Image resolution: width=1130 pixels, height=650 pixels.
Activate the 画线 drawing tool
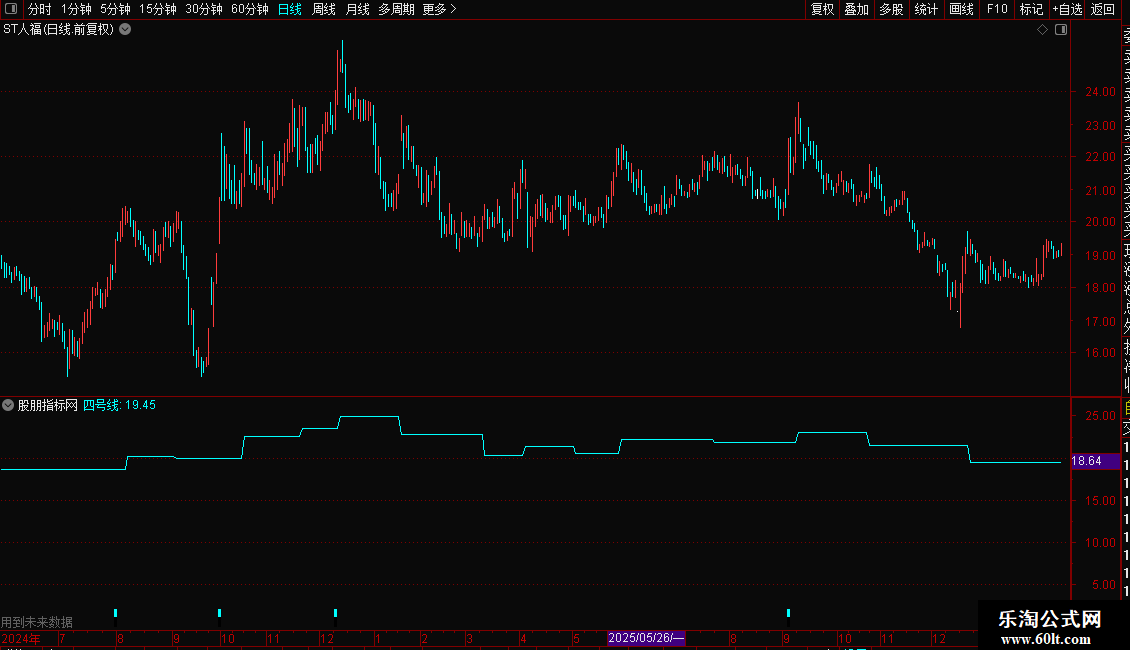point(961,9)
